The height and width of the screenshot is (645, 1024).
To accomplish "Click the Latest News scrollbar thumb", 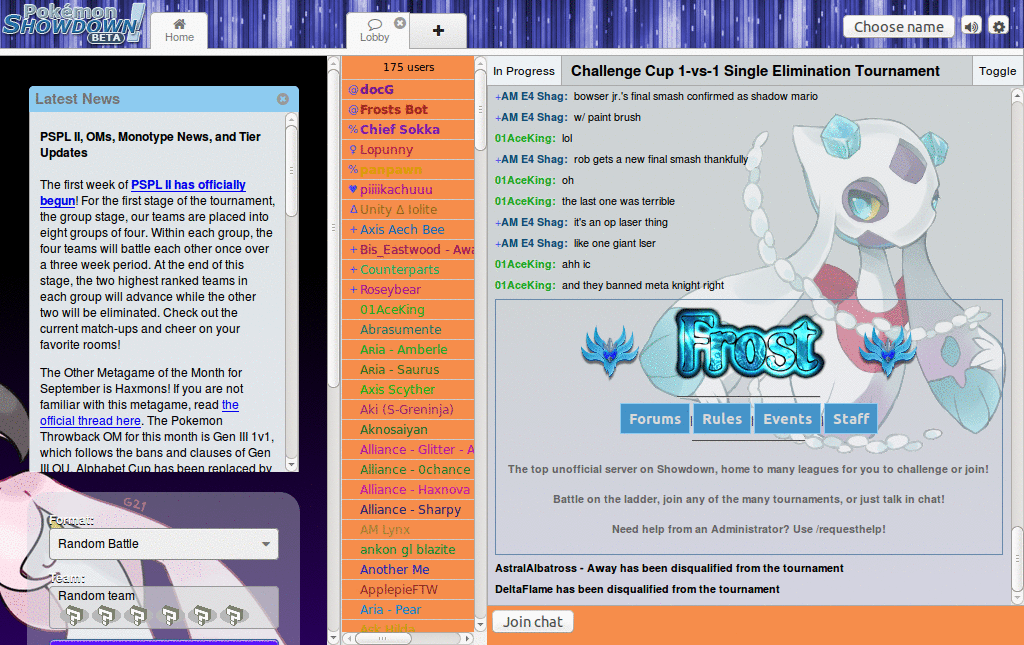I will click(x=291, y=171).
